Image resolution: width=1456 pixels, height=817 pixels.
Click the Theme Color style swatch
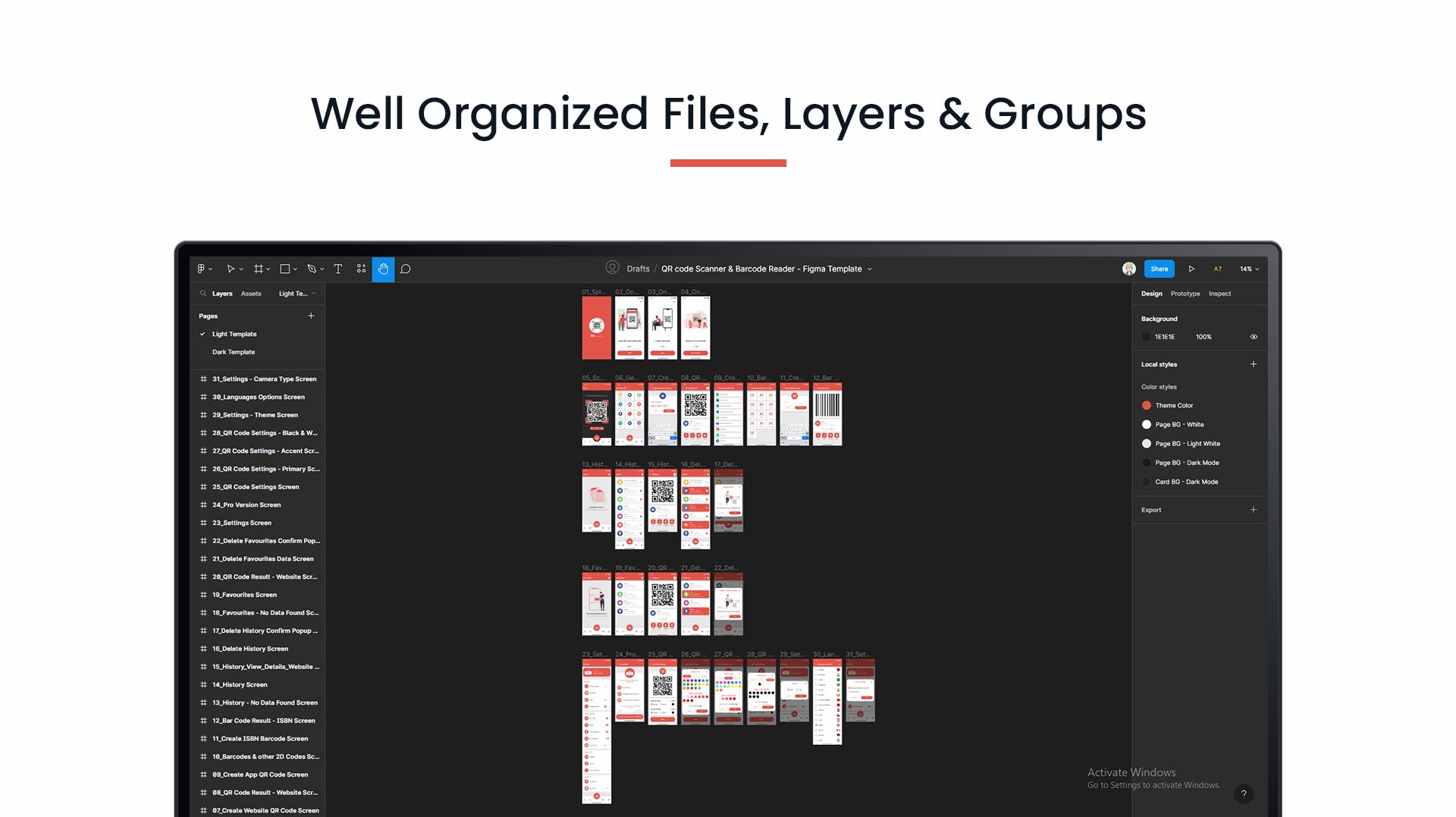pos(1147,406)
